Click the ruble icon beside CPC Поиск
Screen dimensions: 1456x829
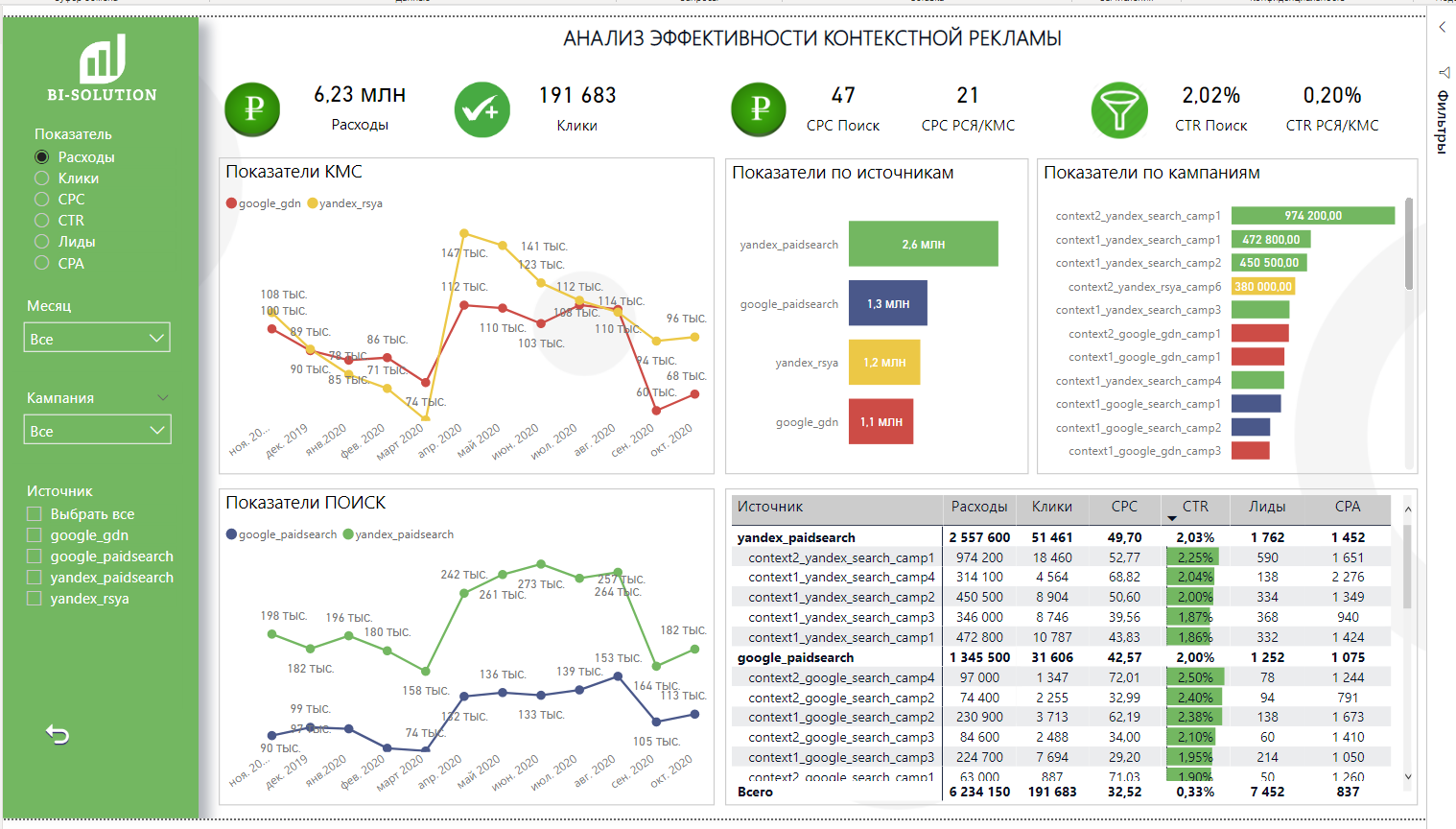tap(759, 109)
